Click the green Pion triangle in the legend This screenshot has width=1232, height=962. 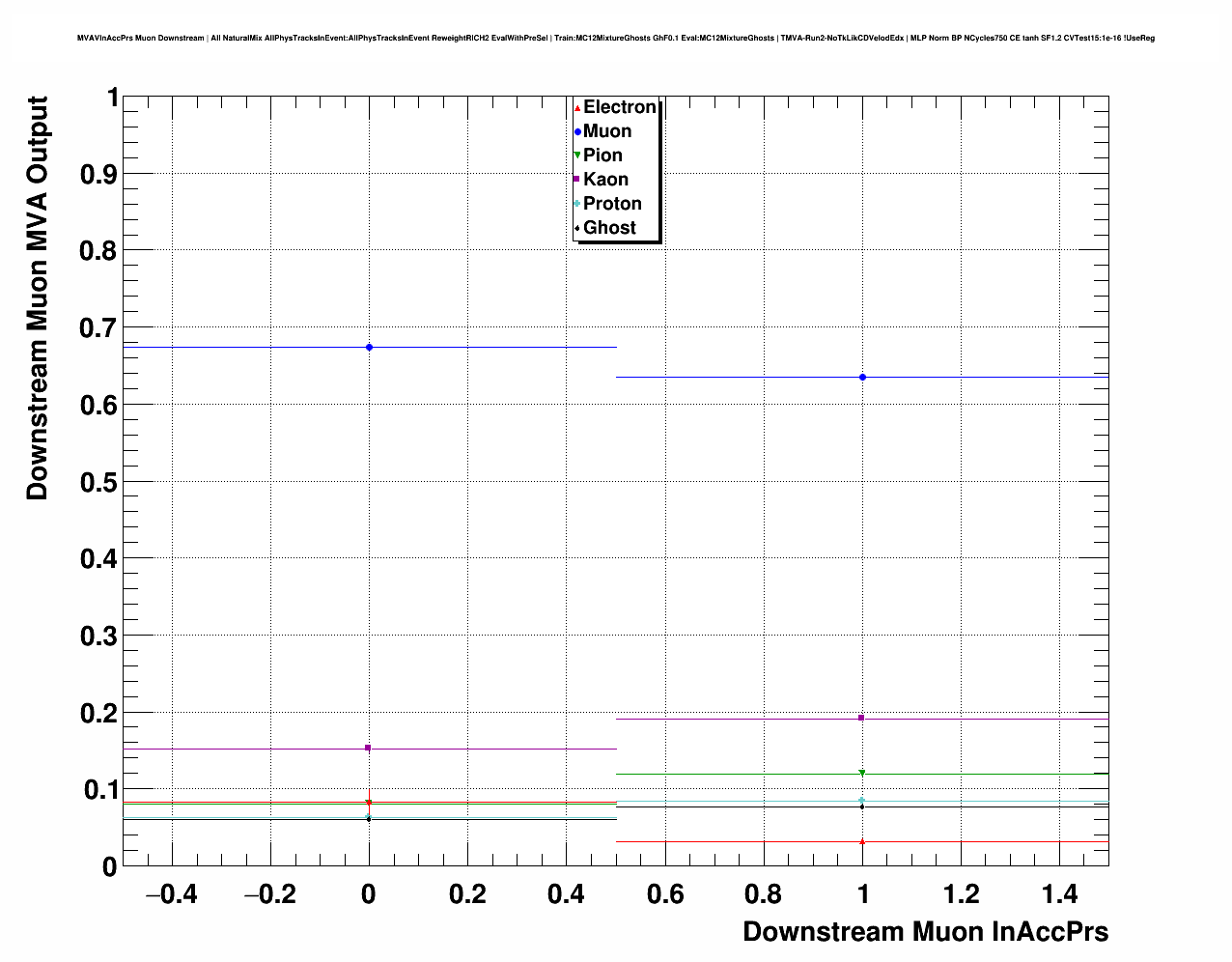(577, 156)
